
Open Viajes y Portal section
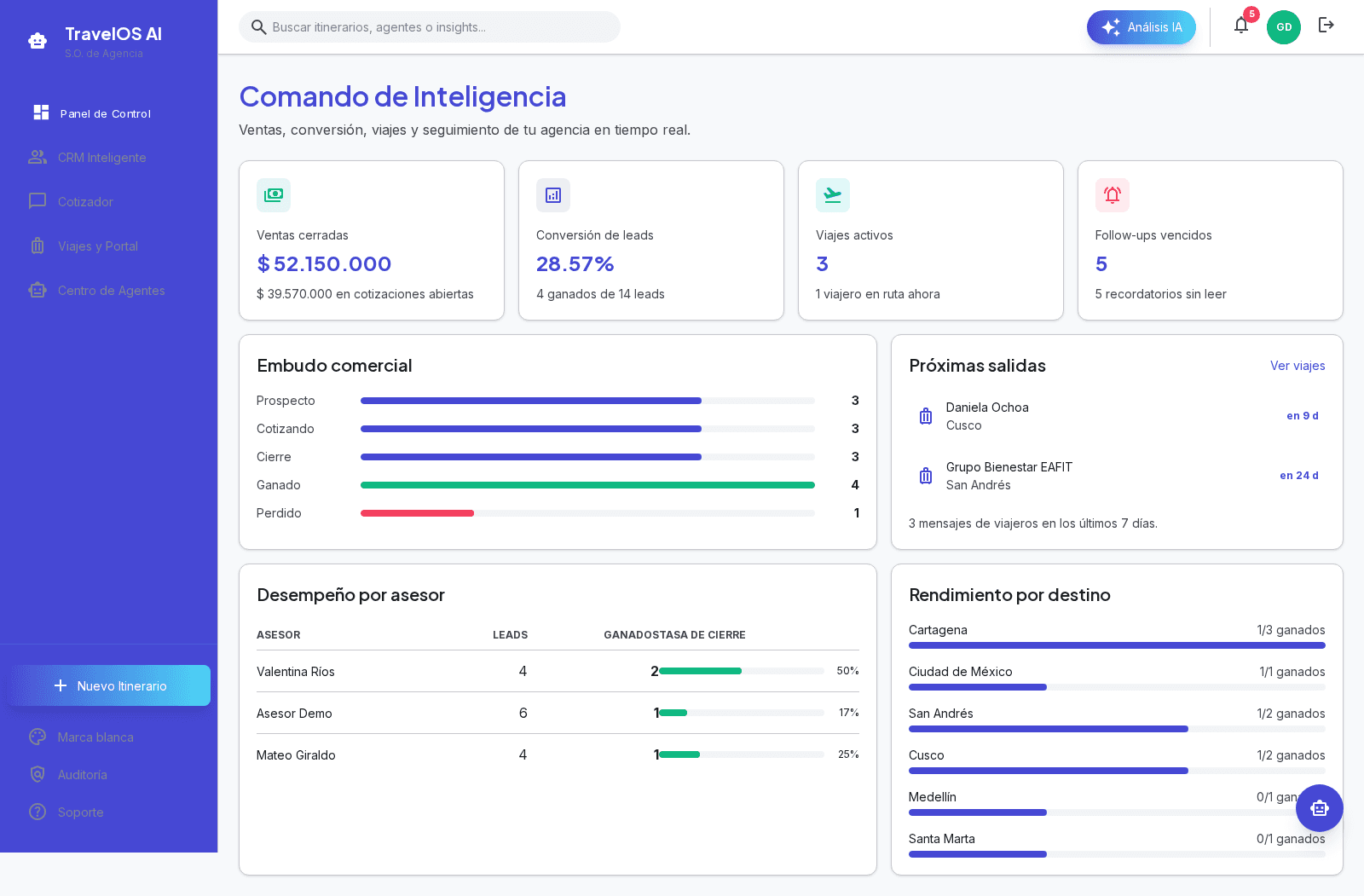pos(109,246)
